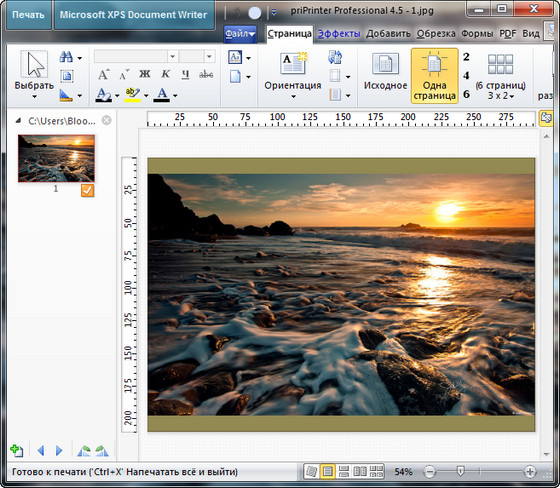Screen dimensions: 560x488
Task: Switch to the Обрезка tab
Action: pyautogui.click(x=436, y=34)
